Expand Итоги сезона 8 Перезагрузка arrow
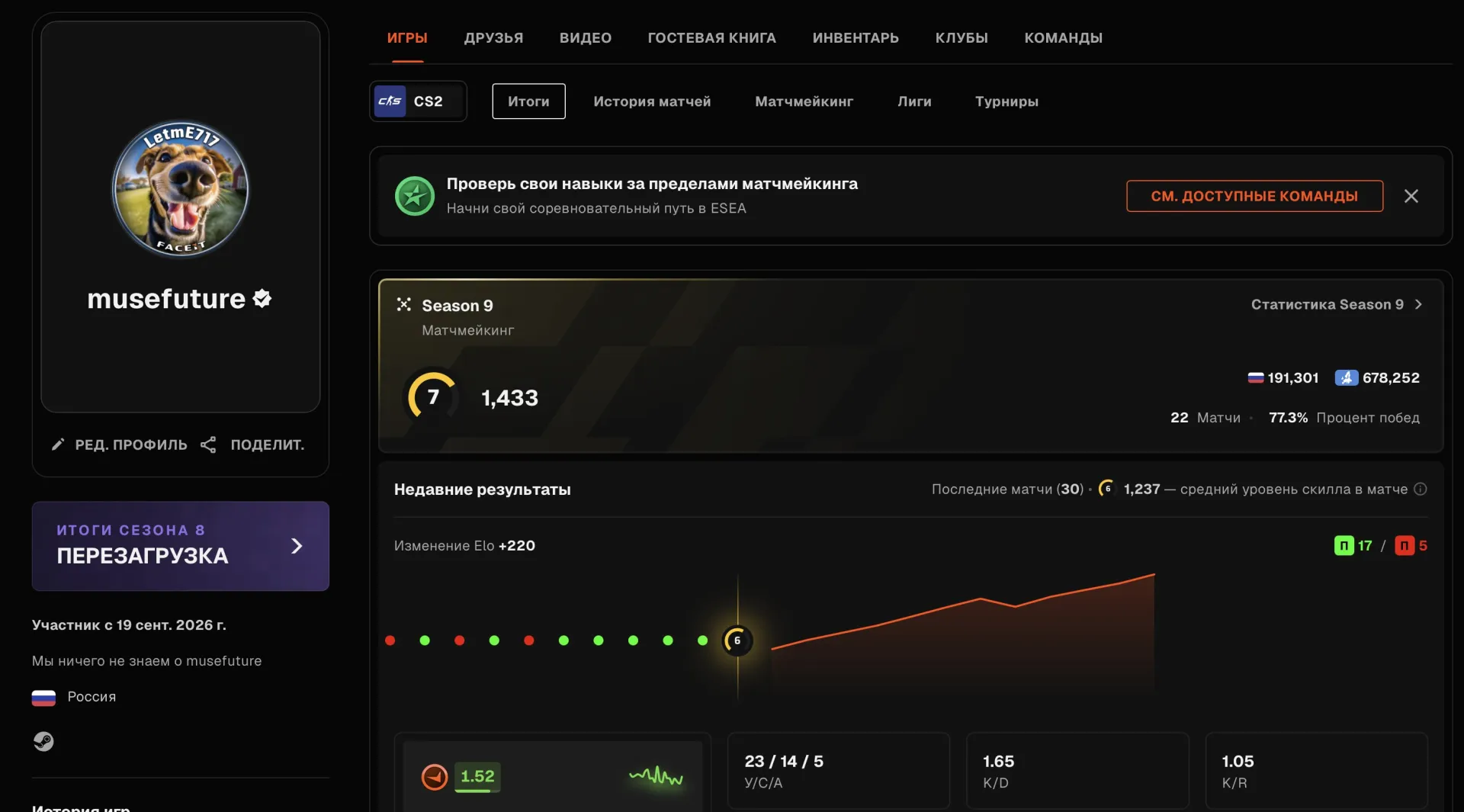The image size is (1464, 812). click(x=297, y=546)
